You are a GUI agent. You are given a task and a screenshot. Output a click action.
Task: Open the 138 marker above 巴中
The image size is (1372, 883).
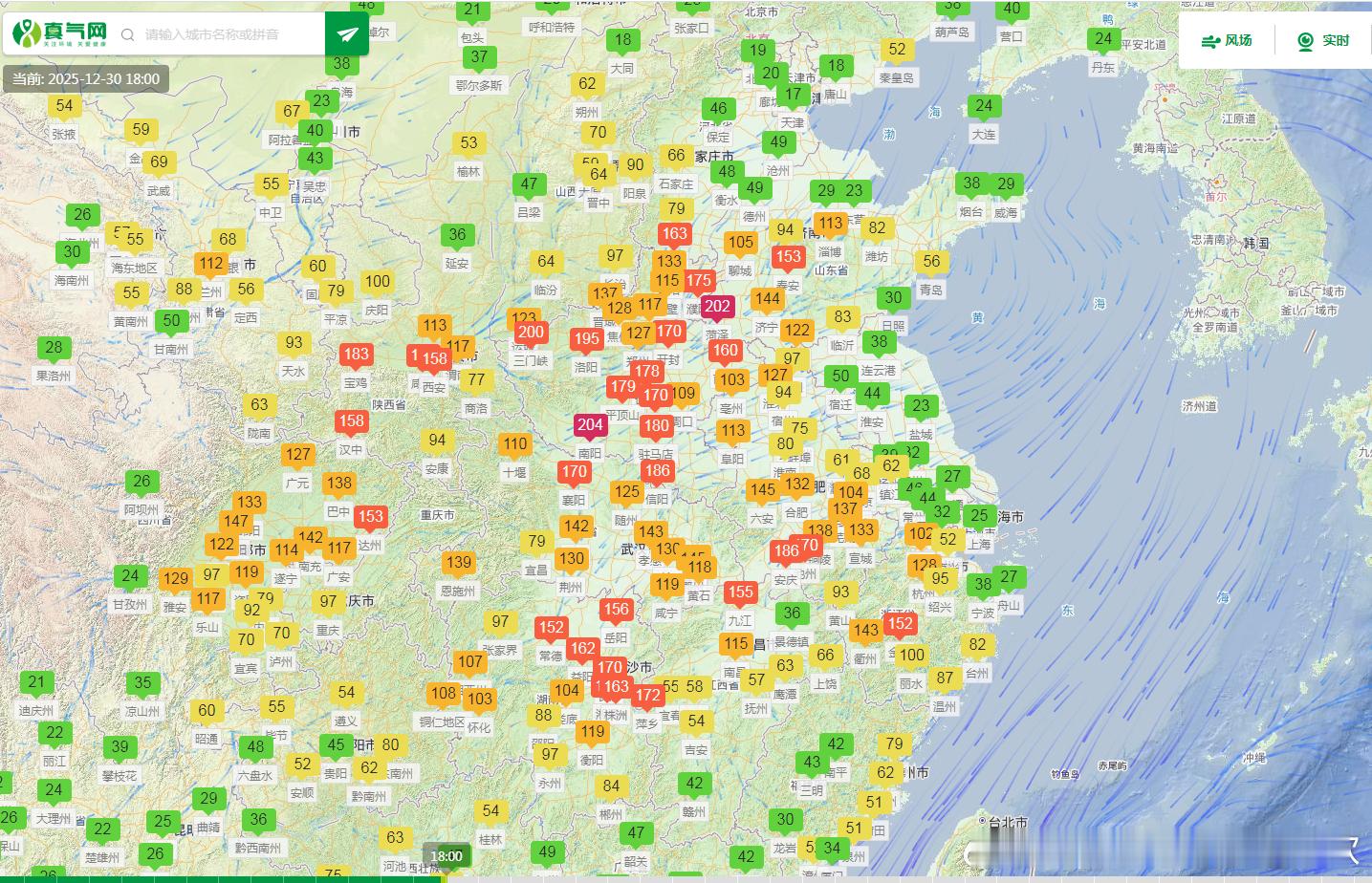pos(338,484)
